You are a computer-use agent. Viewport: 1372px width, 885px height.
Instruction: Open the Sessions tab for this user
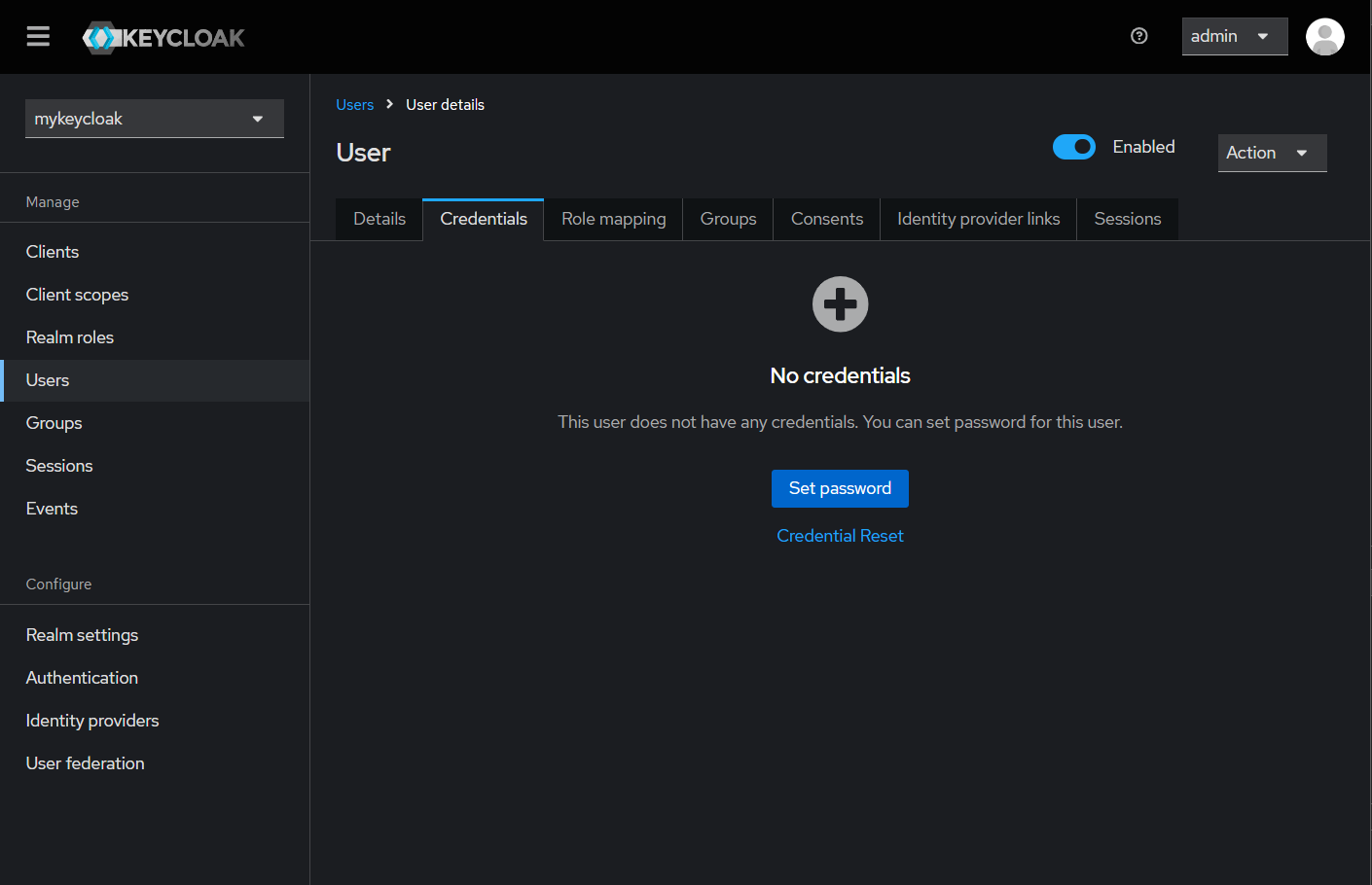click(1127, 219)
